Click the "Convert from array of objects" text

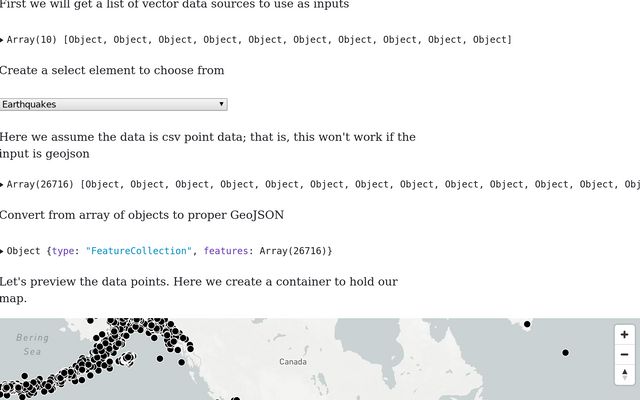pos(141,215)
